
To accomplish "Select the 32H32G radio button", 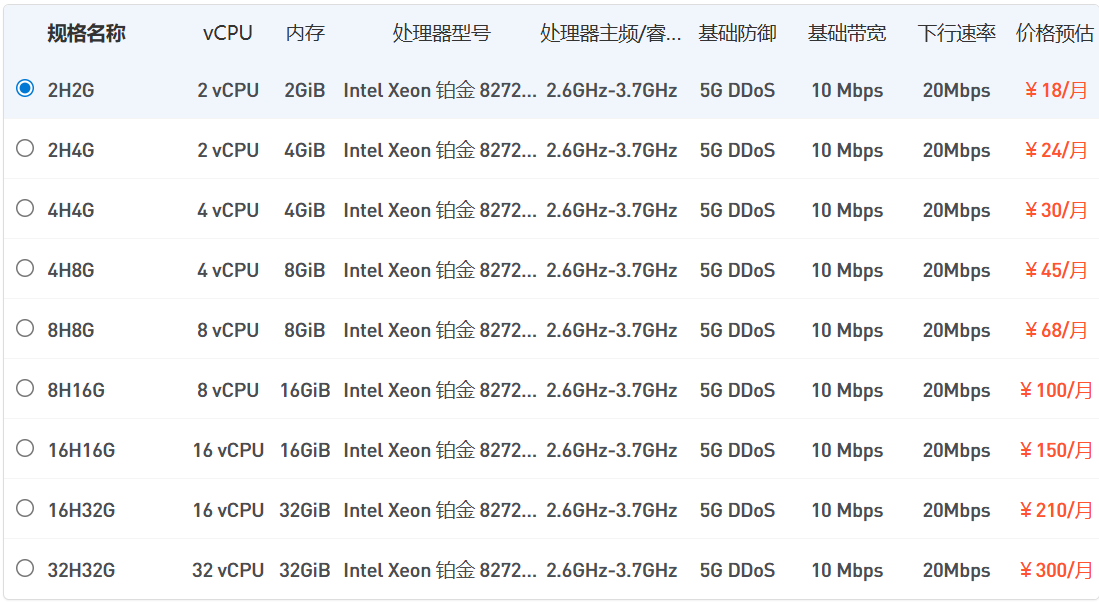I will (25, 569).
